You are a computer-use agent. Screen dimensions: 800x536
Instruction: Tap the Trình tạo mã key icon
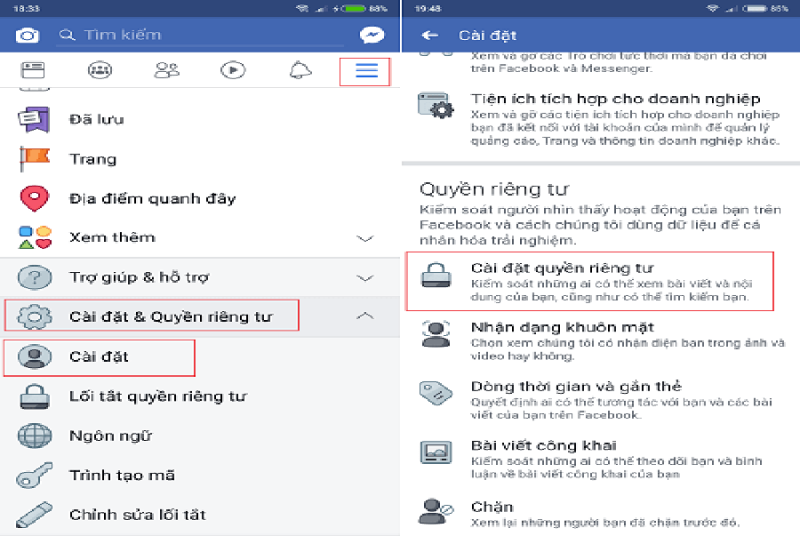pos(34,475)
